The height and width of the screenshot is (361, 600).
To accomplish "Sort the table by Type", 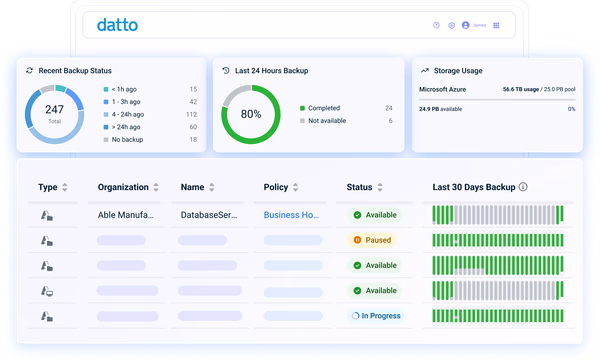I will pos(65,187).
